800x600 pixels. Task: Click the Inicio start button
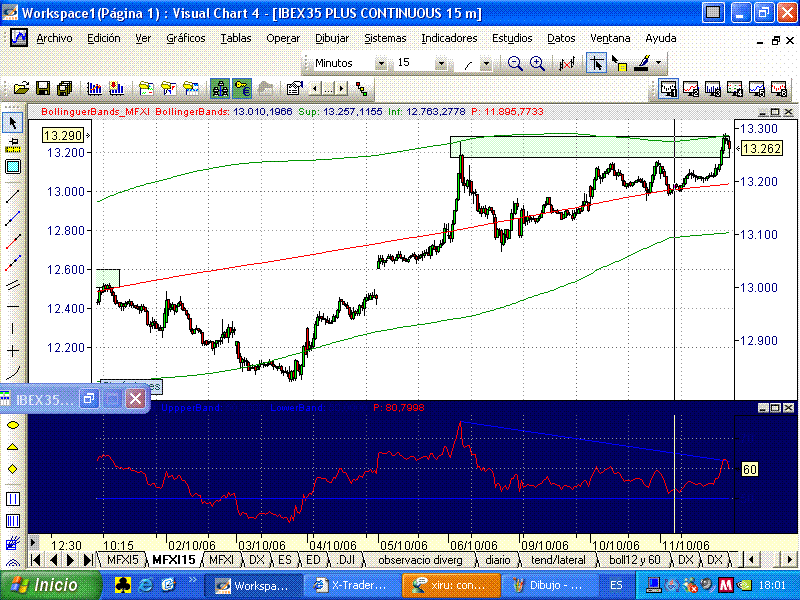[x=50, y=585]
